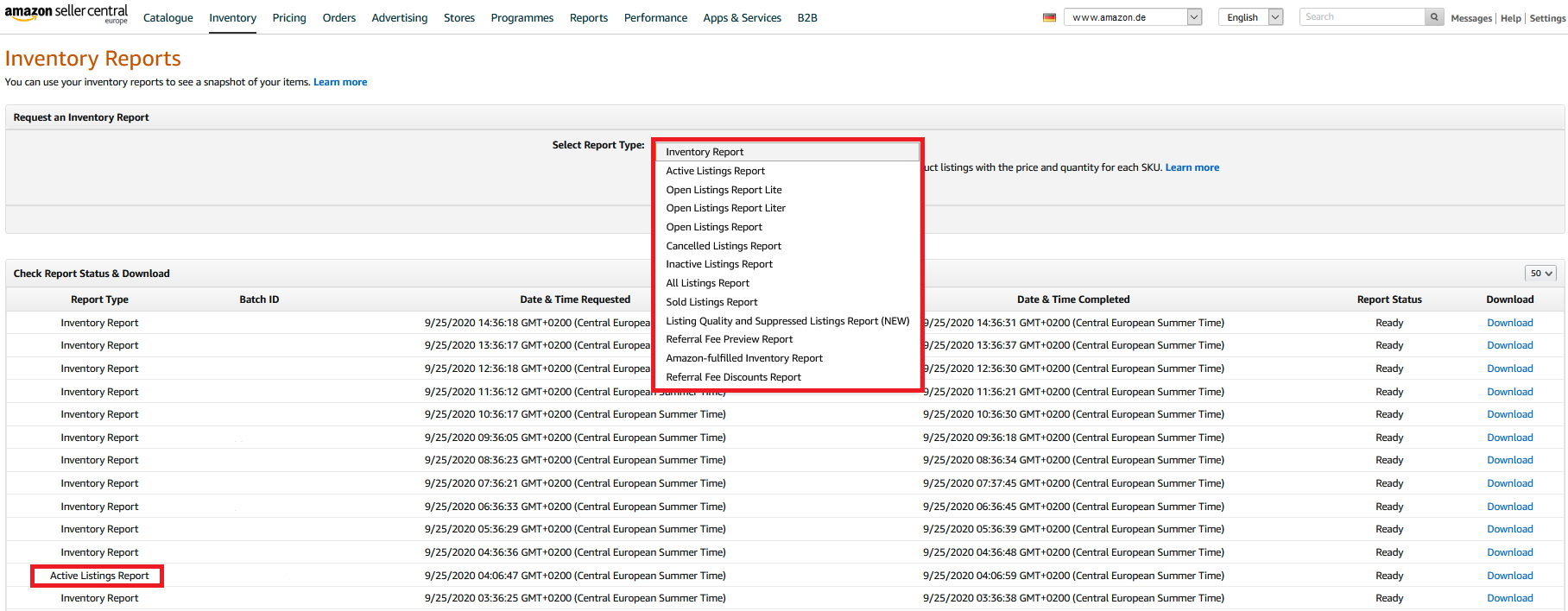Image resolution: width=1568 pixels, height=611 pixels.
Task: Click the Report Status column header
Action: [1389, 299]
